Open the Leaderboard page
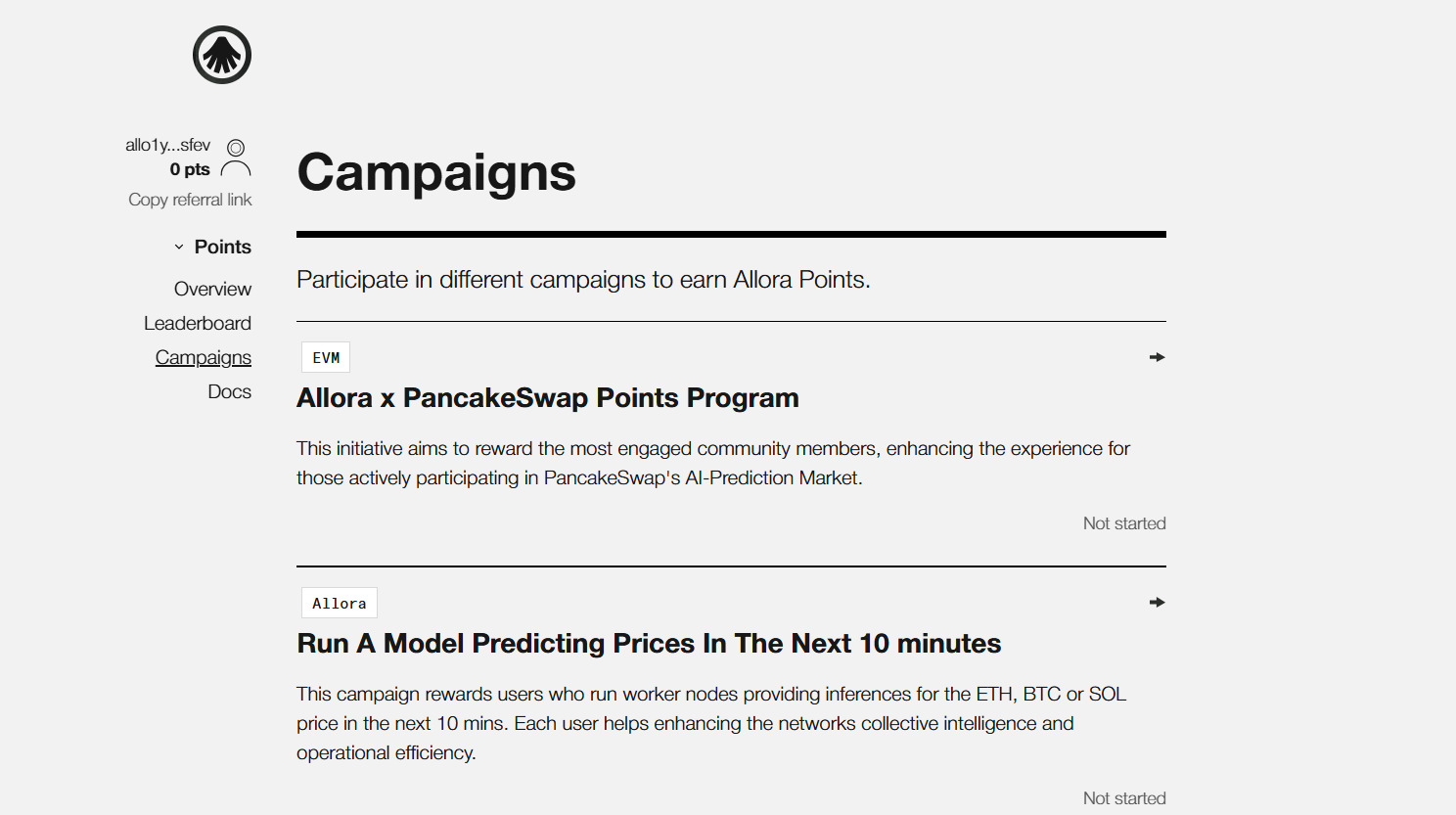Screen dimensions: 1456x815 click(198, 323)
